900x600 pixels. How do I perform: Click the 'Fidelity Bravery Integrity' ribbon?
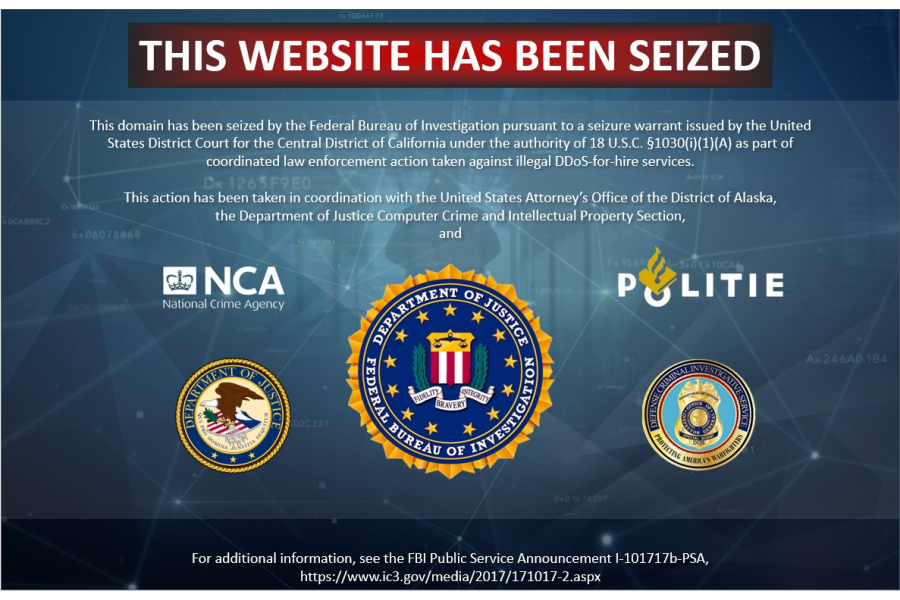(451, 397)
